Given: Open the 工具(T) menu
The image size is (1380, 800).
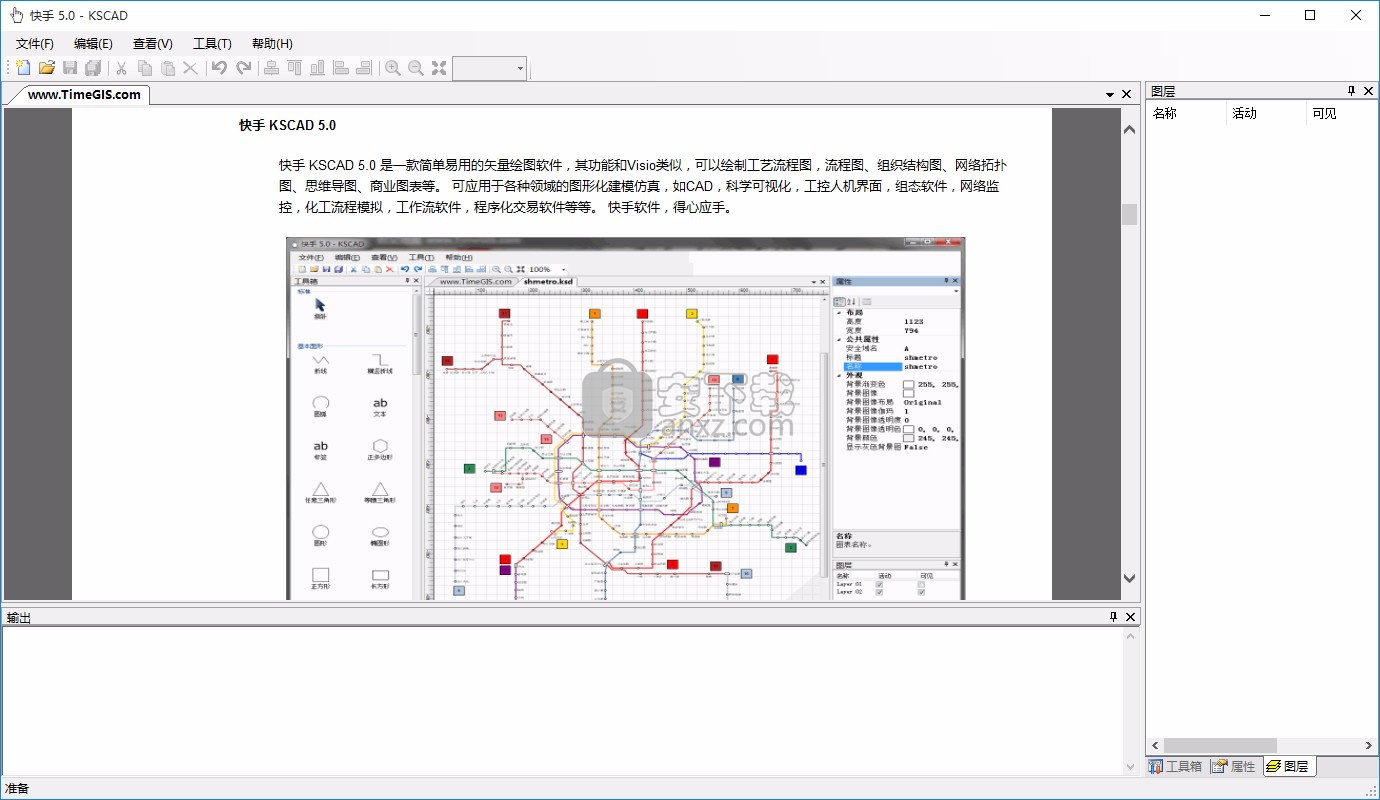Looking at the screenshot, I should 212,44.
